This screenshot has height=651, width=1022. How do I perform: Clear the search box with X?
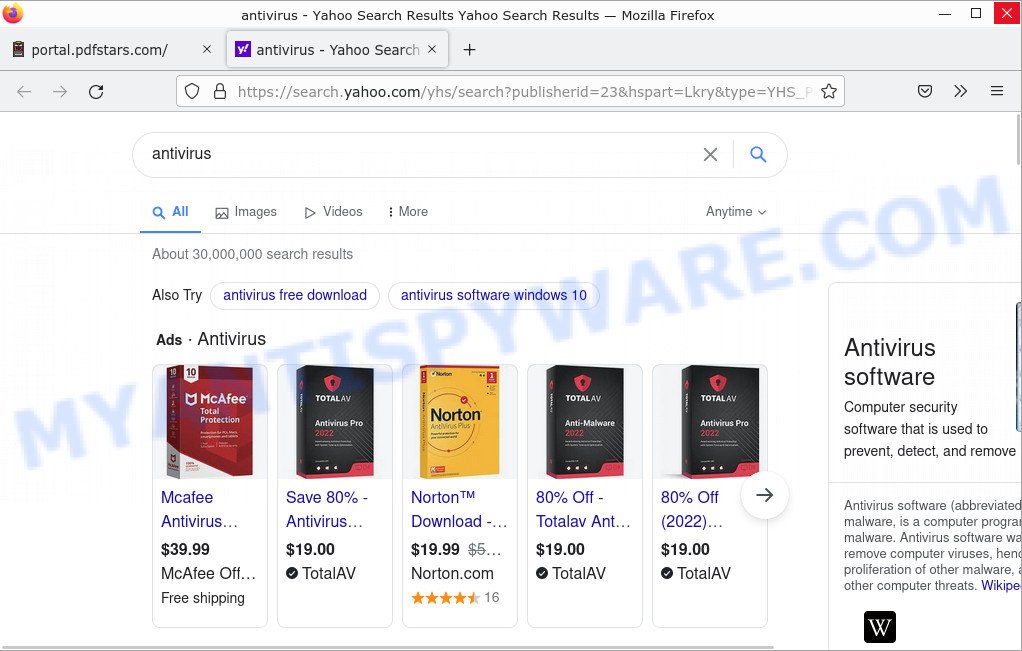[x=710, y=154]
